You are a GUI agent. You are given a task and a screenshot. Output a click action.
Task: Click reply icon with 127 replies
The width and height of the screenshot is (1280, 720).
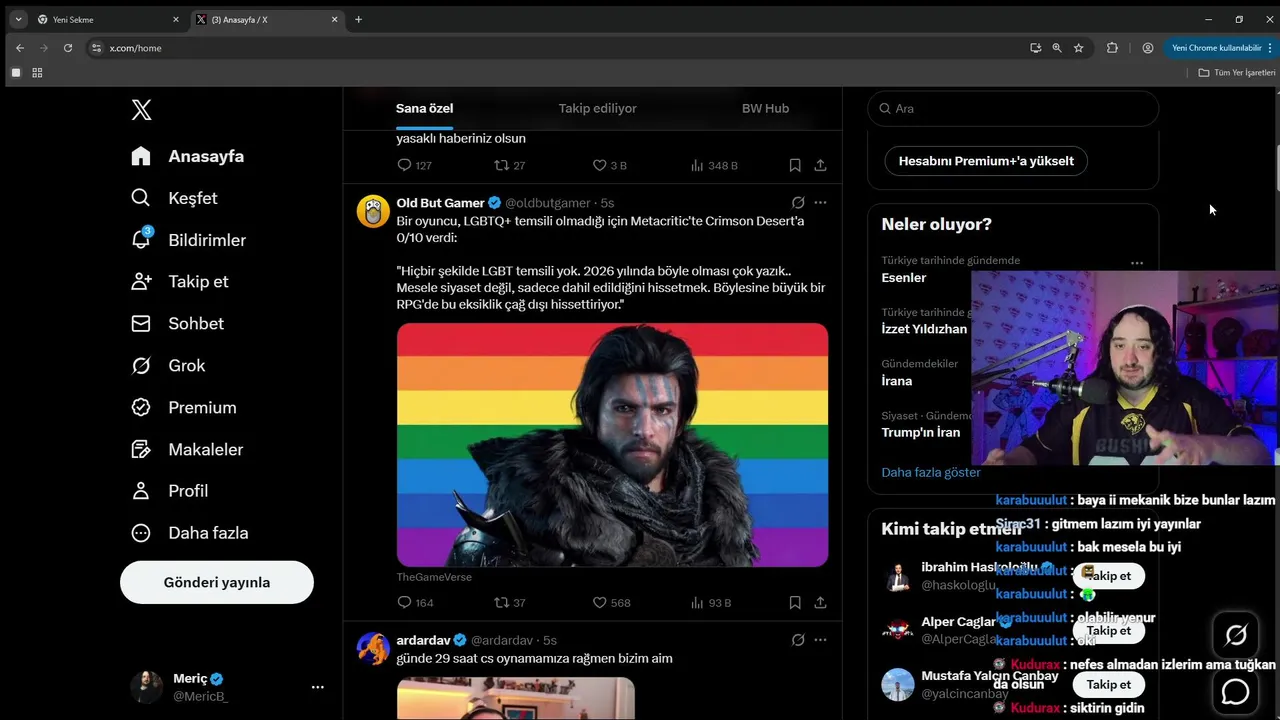click(x=404, y=165)
